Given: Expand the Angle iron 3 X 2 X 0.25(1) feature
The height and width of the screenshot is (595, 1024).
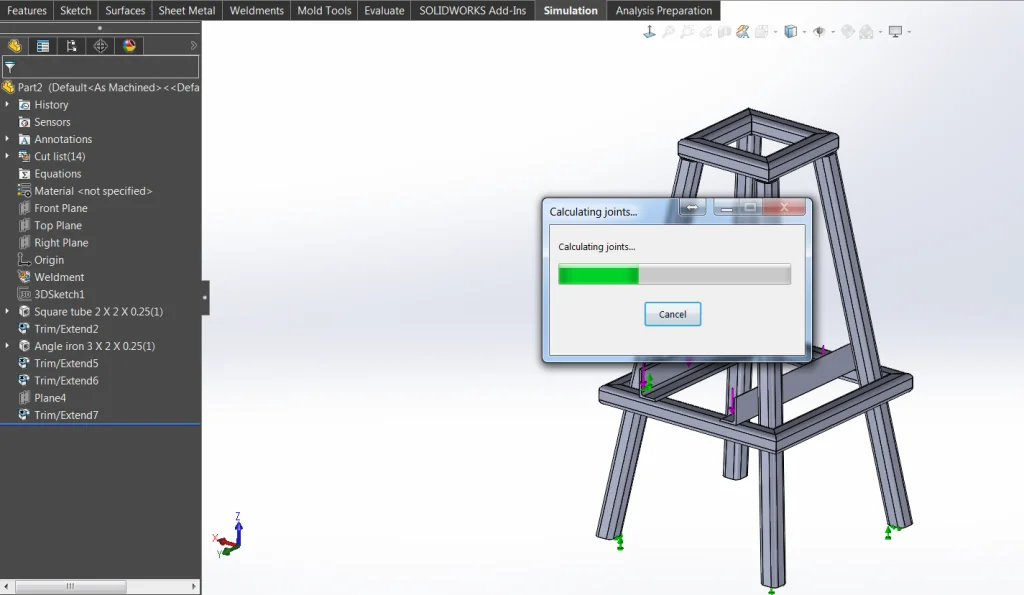Looking at the screenshot, I should pos(8,346).
